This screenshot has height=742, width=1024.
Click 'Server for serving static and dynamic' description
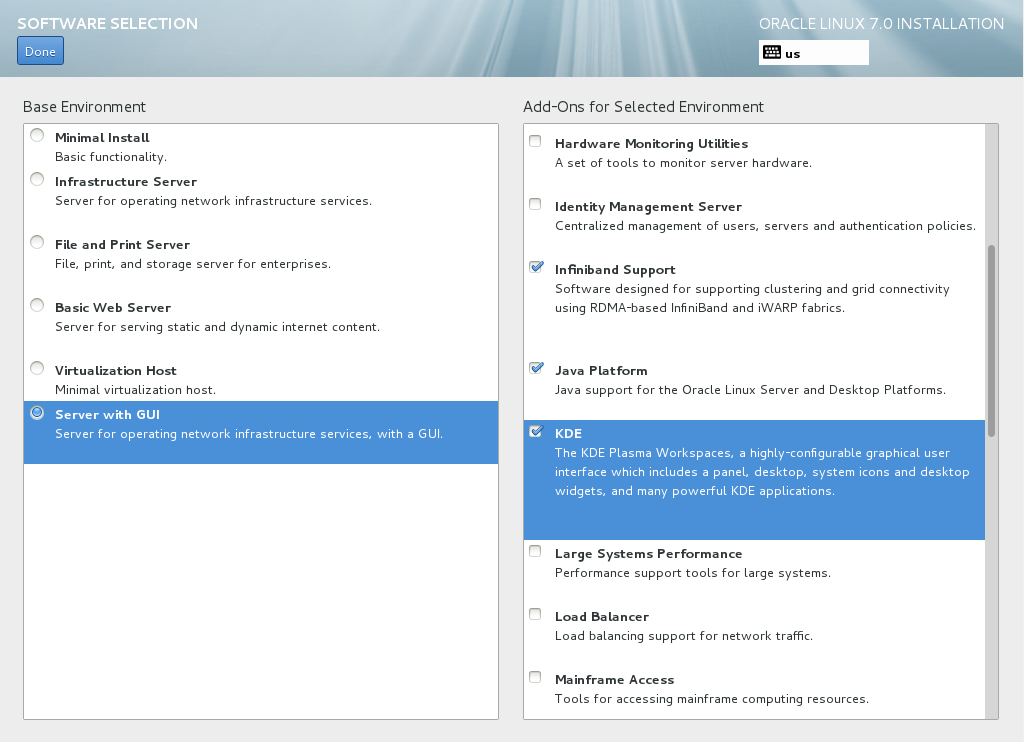coord(217,327)
